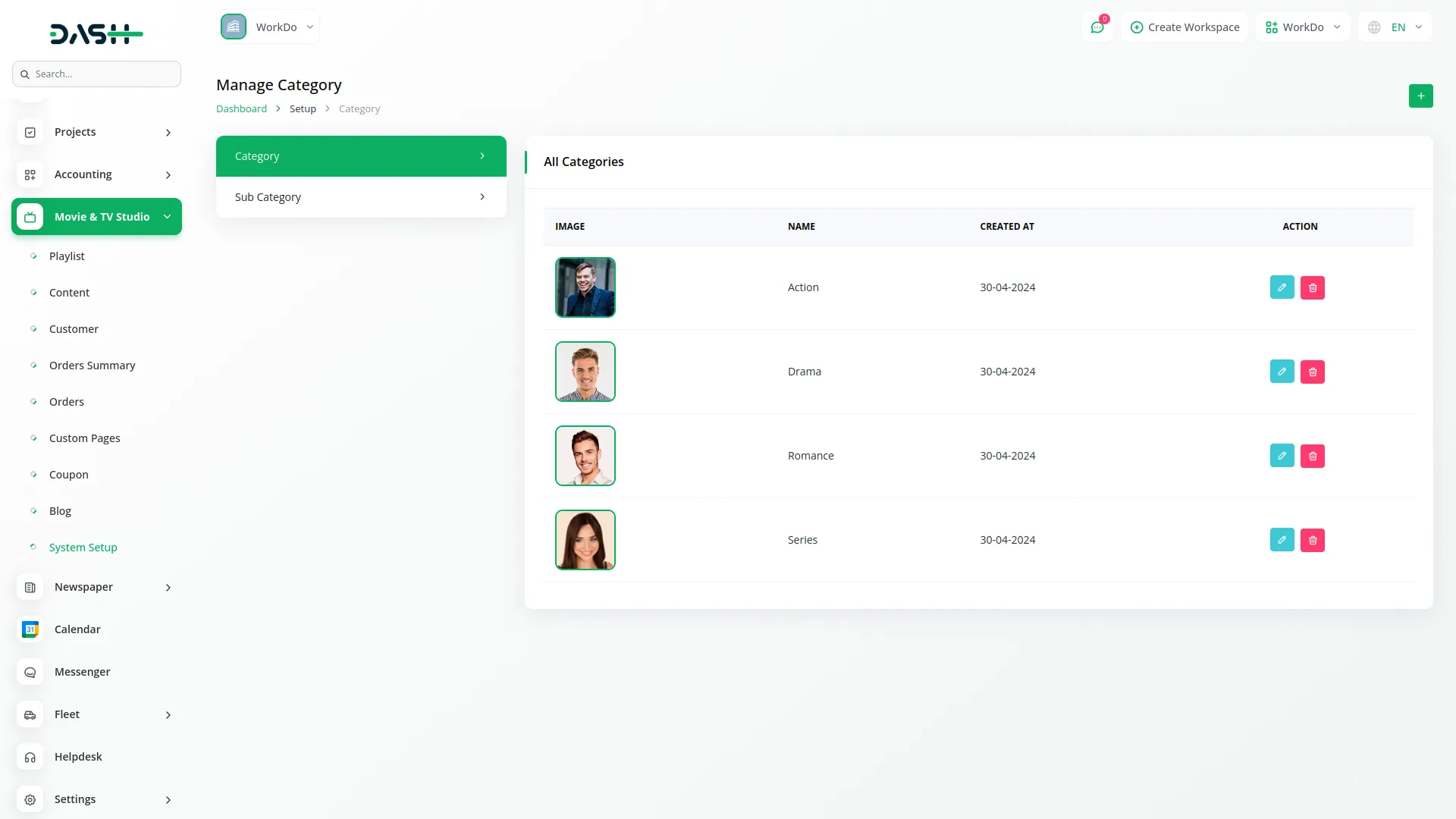The width and height of the screenshot is (1456, 819).
Task: Open the chat messages notification icon
Action: [x=1097, y=27]
